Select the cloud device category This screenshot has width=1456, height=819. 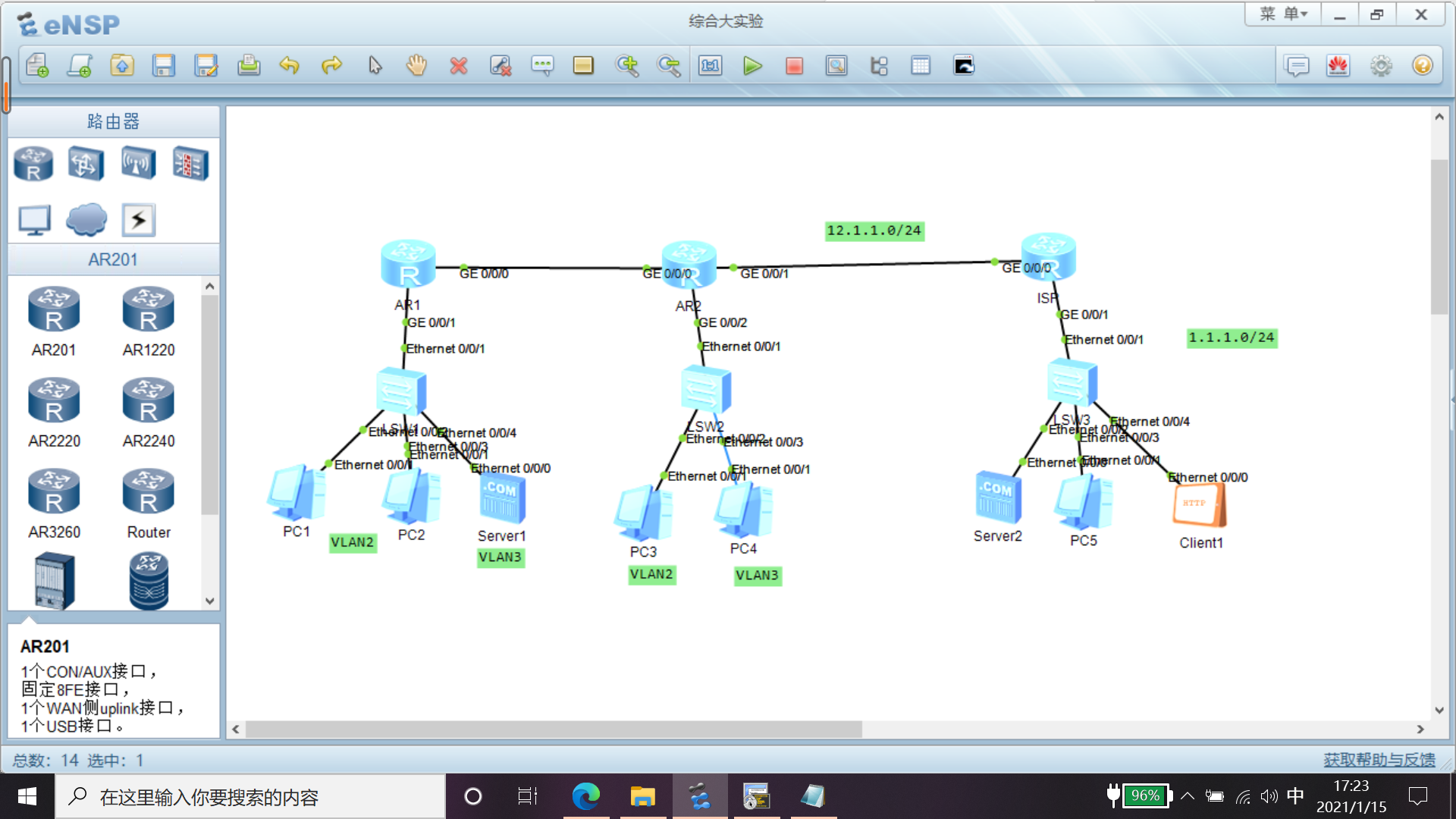[x=86, y=220]
